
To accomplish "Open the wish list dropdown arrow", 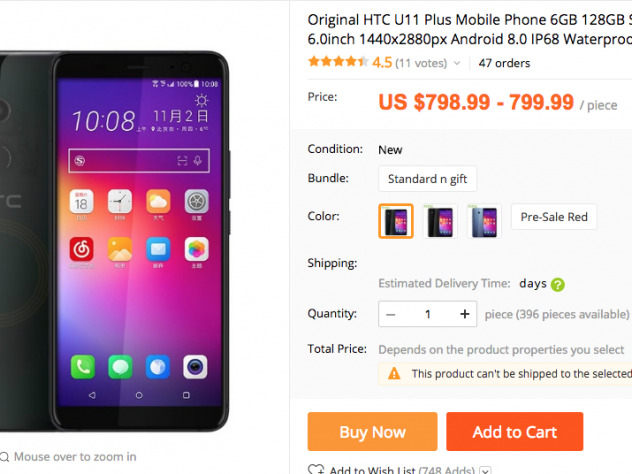I will (x=486, y=470).
